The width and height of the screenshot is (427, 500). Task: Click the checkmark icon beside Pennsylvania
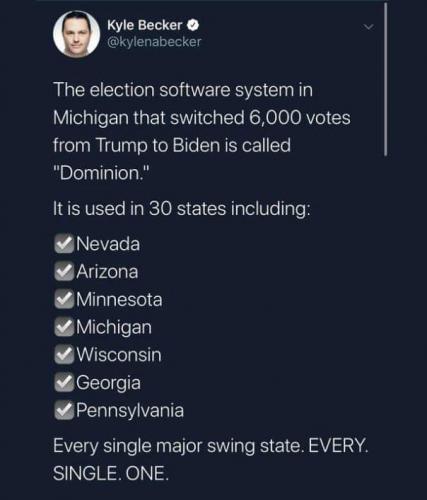[x=64, y=410]
